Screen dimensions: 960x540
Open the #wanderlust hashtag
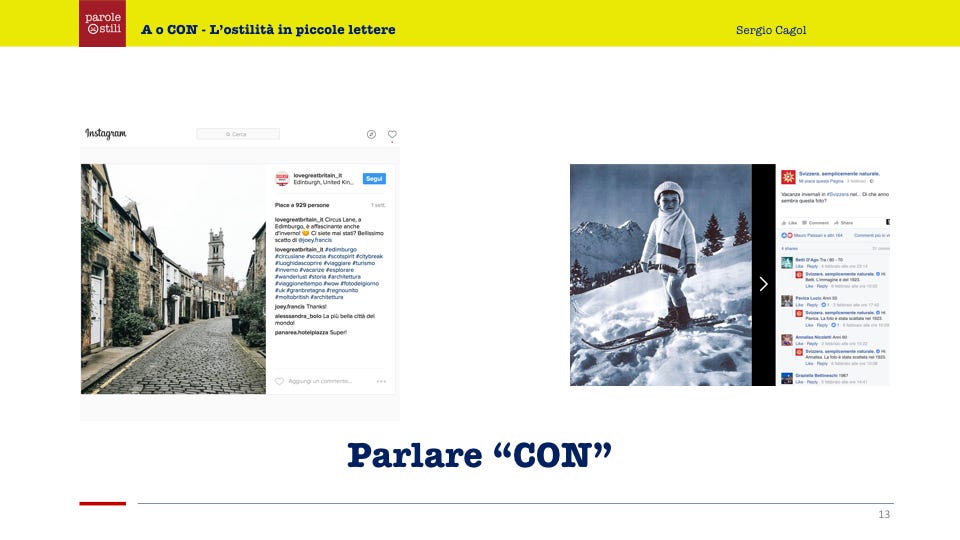tap(291, 277)
